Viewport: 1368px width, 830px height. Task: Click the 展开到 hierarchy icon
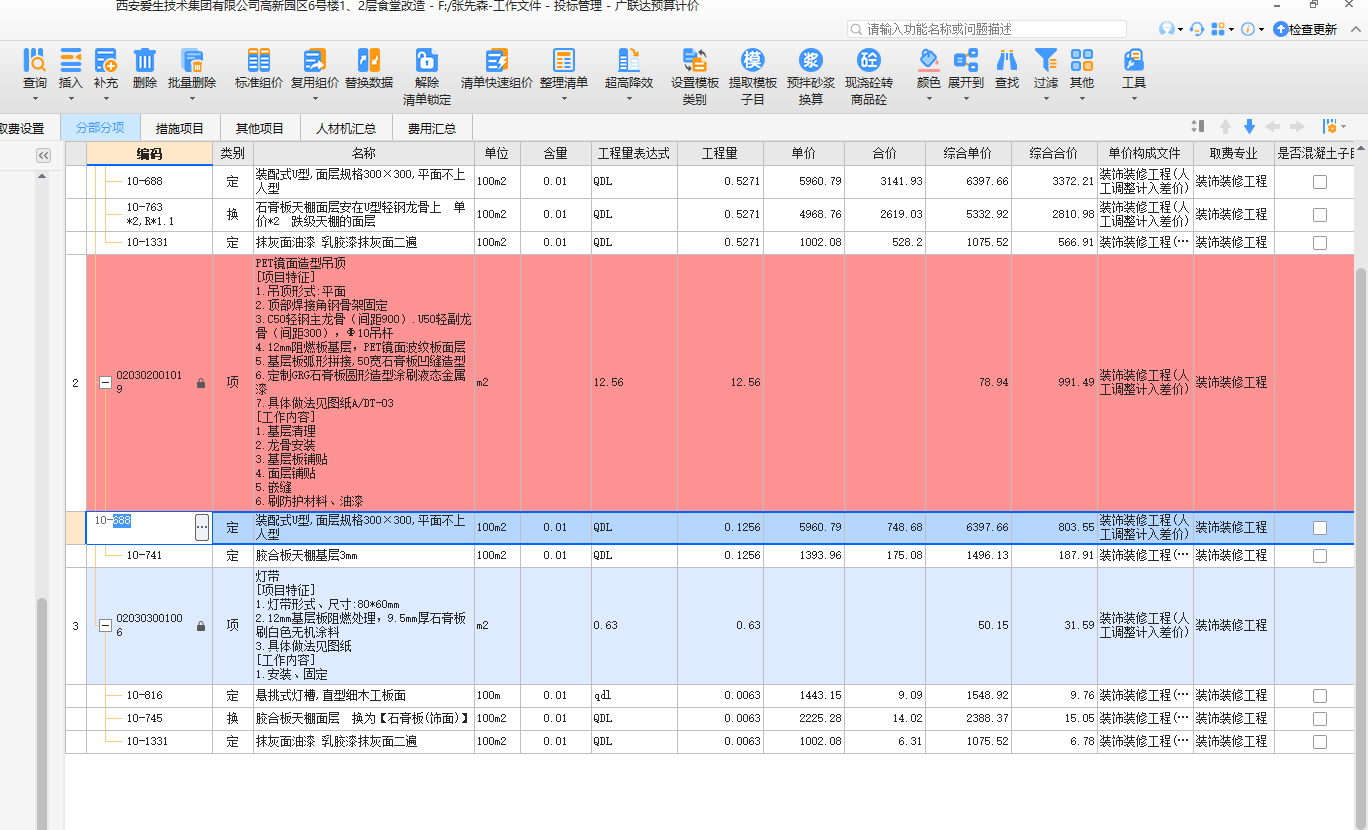click(x=966, y=60)
